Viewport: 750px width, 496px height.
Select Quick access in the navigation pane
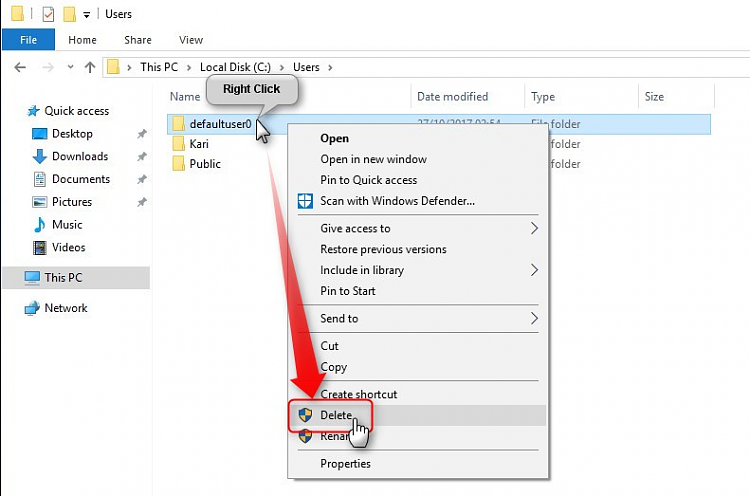77,111
